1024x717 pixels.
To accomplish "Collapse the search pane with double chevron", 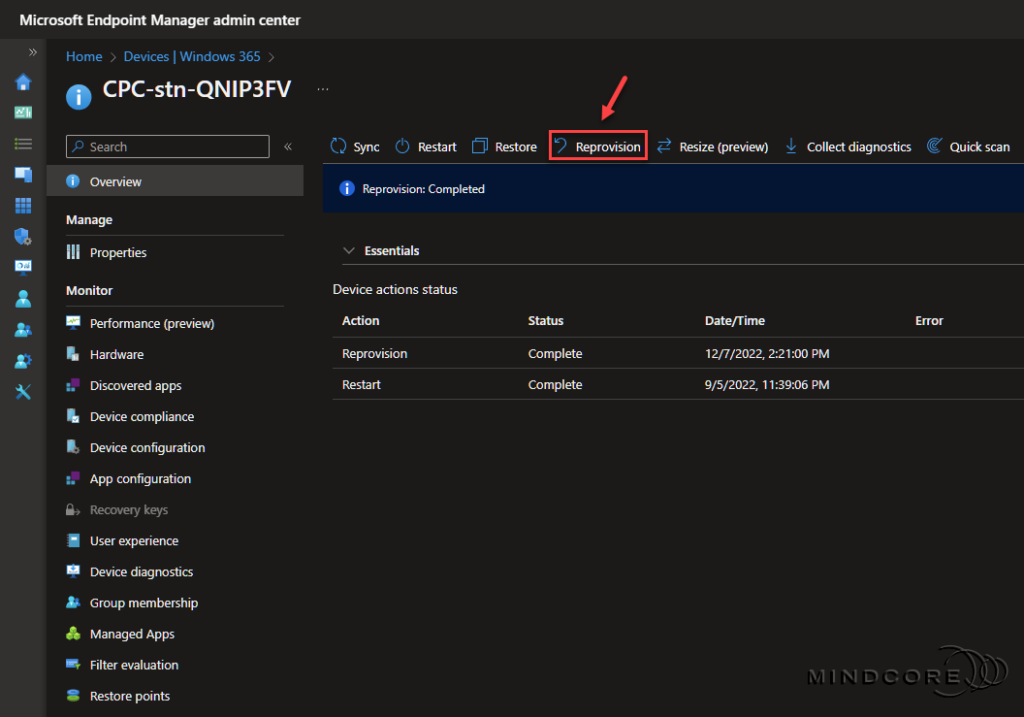I will tap(288, 146).
